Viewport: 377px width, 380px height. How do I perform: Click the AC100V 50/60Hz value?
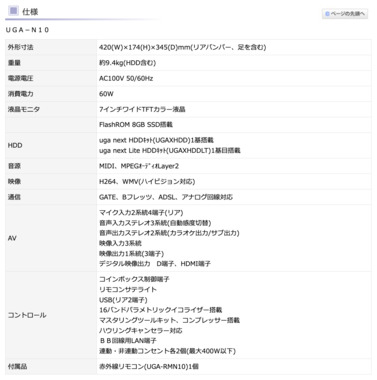tap(126, 78)
